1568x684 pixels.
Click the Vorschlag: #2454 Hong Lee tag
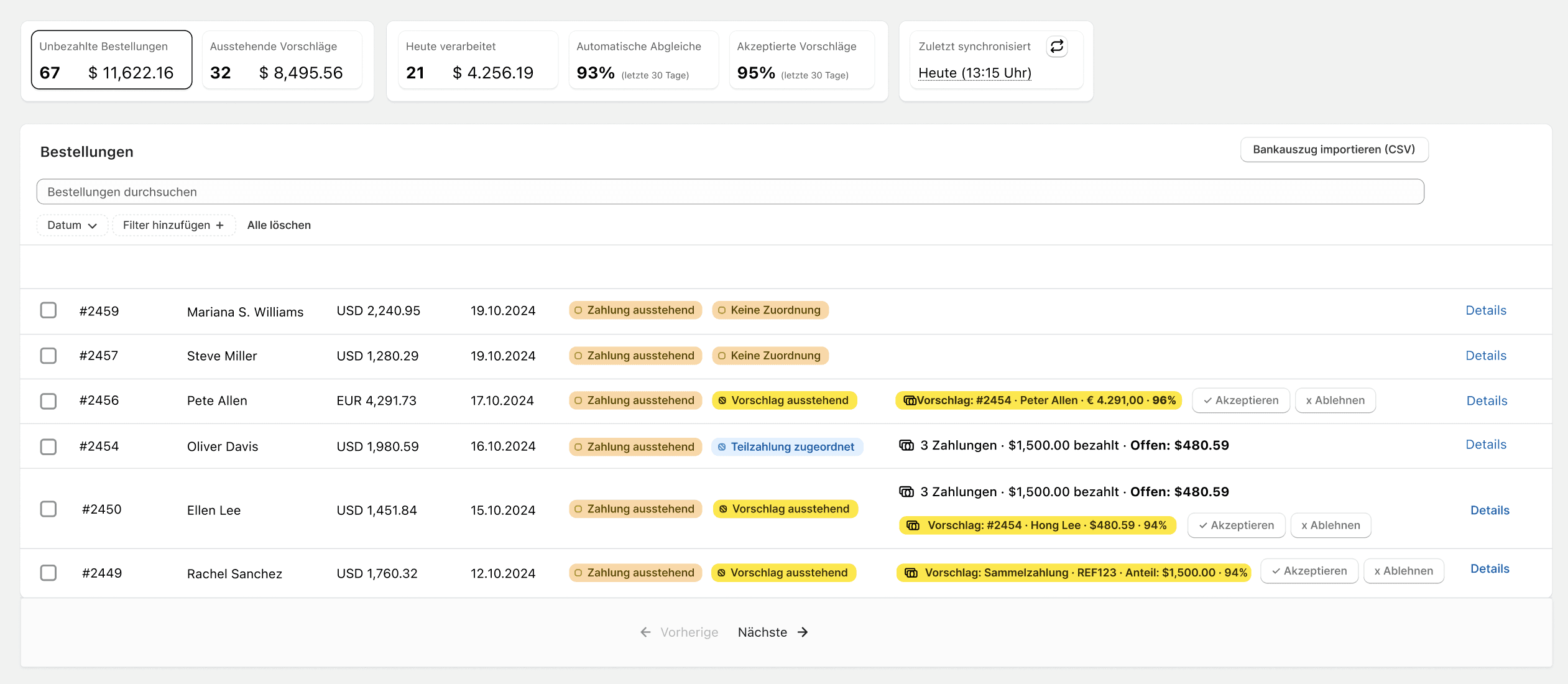[1038, 525]
